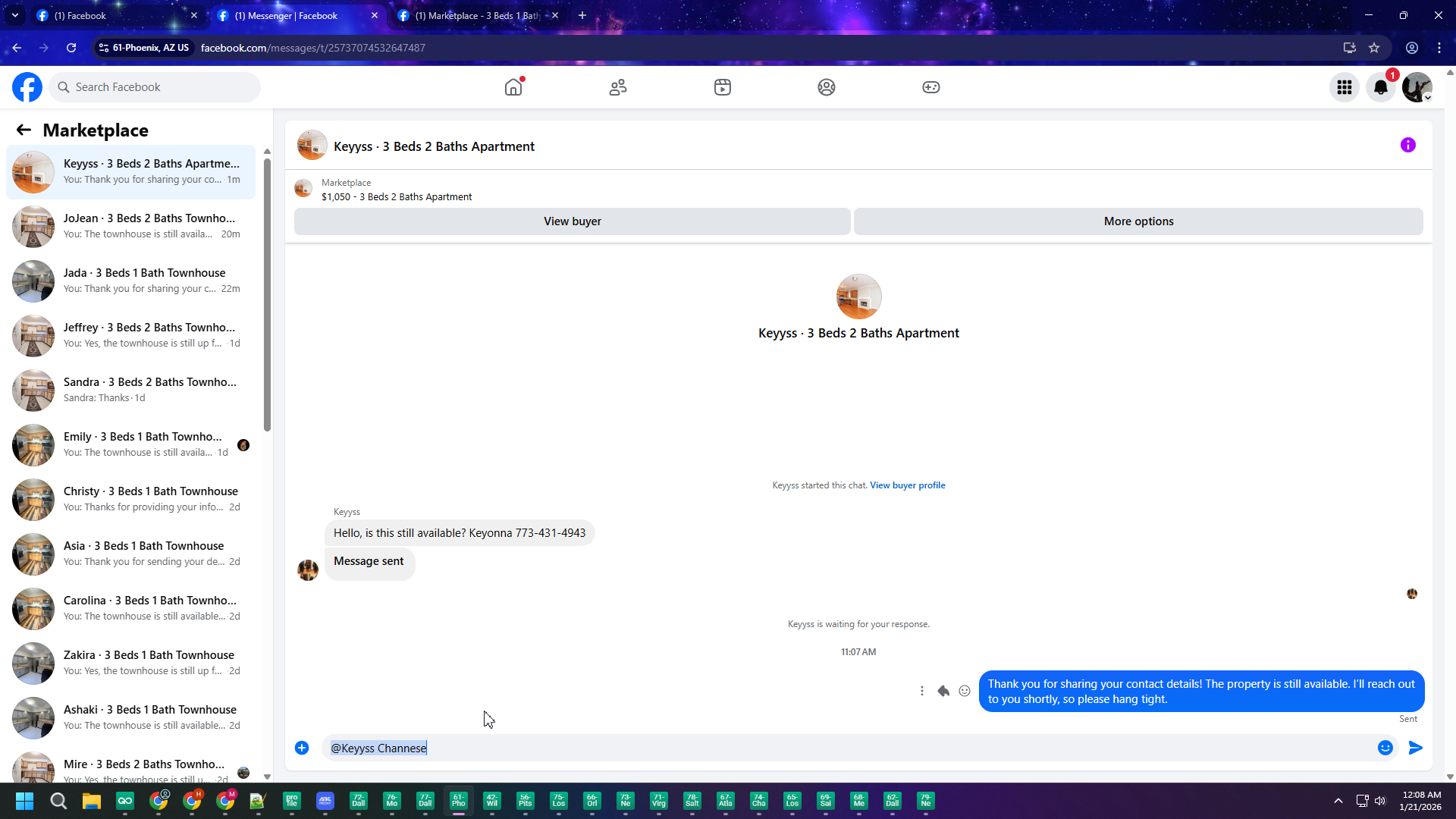This screenshot has width=1456, height=819.
Task: Open the Christy townhouse conversation
Action: (x=130, y=499)
